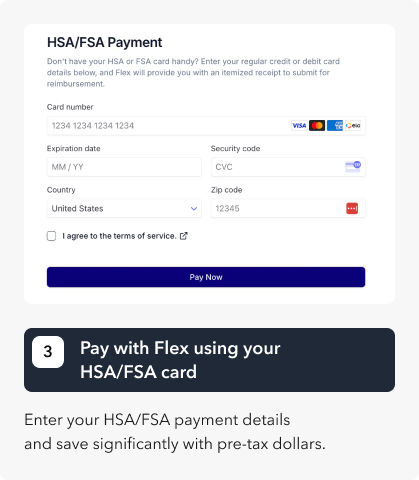Click the Elo card brand icon
The image size is (419, 480).
[x=353, y=126]
